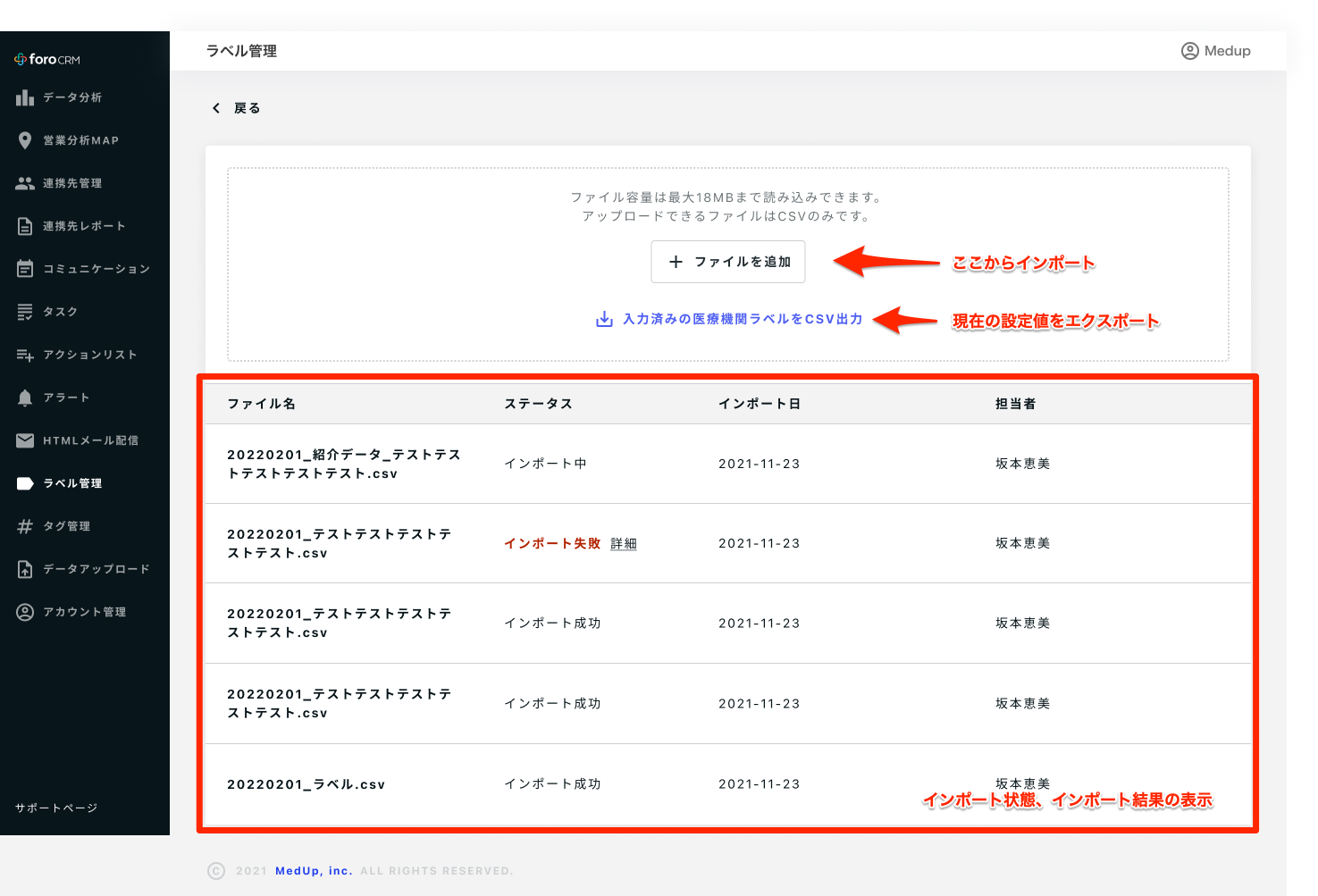The image size is (1318, 896).
Task: Click the タグ管理 hash icon
Action: click(x=25, y=526)
